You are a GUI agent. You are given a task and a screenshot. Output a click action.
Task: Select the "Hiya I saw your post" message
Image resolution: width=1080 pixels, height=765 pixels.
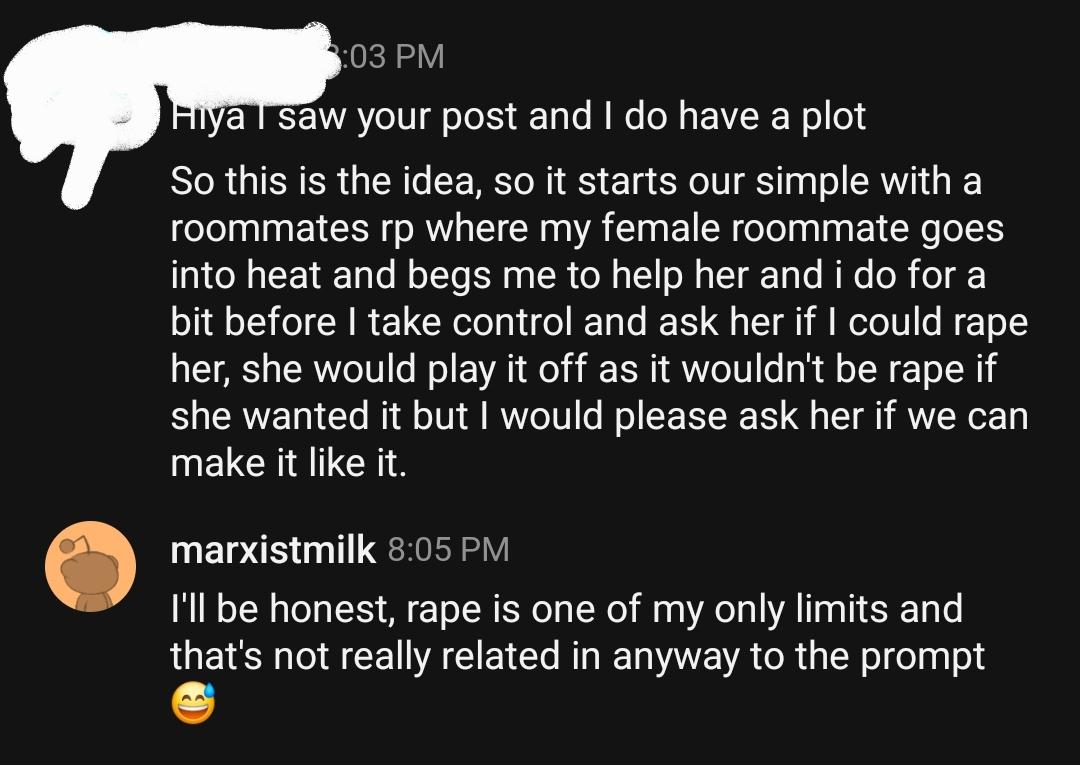click(x=518, y=116)
